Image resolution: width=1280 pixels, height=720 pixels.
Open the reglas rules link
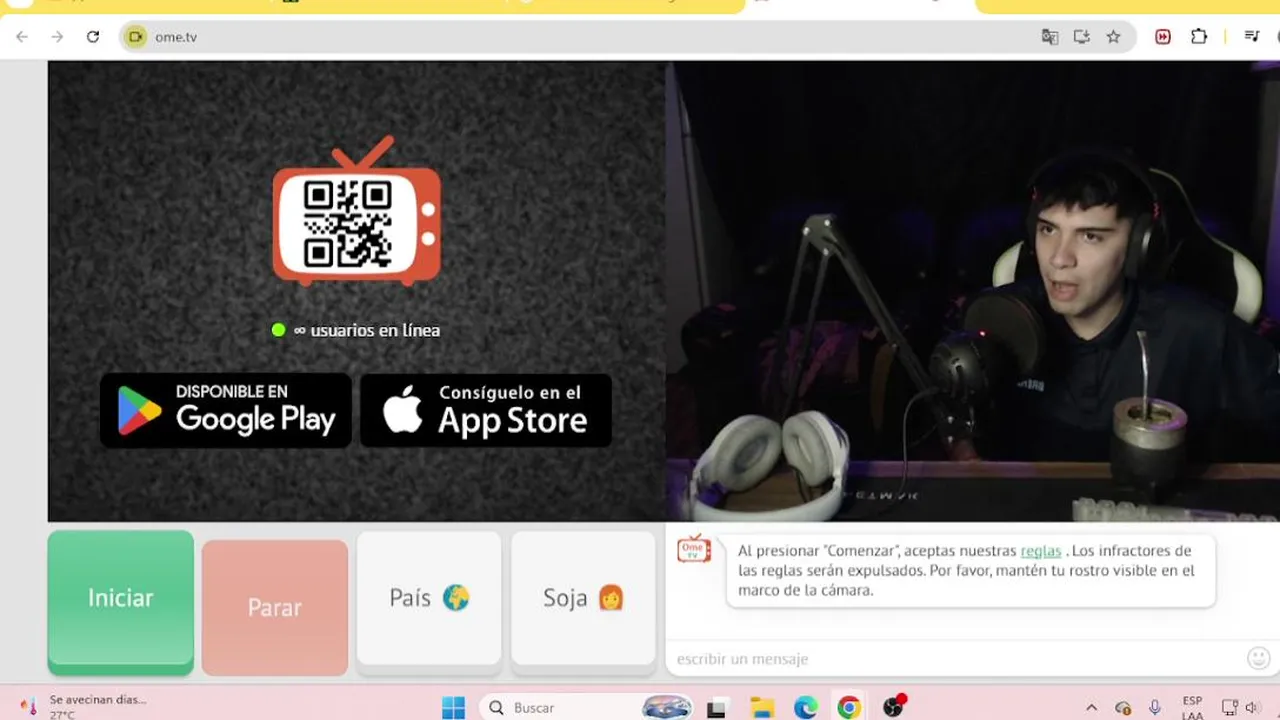pos(1040,551)
